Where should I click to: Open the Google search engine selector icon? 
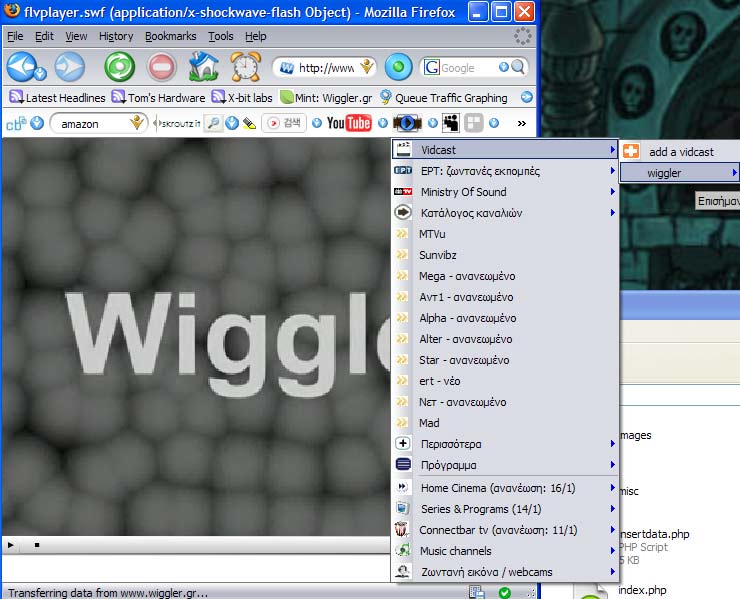pyautogui.click(x=431, y=67)
